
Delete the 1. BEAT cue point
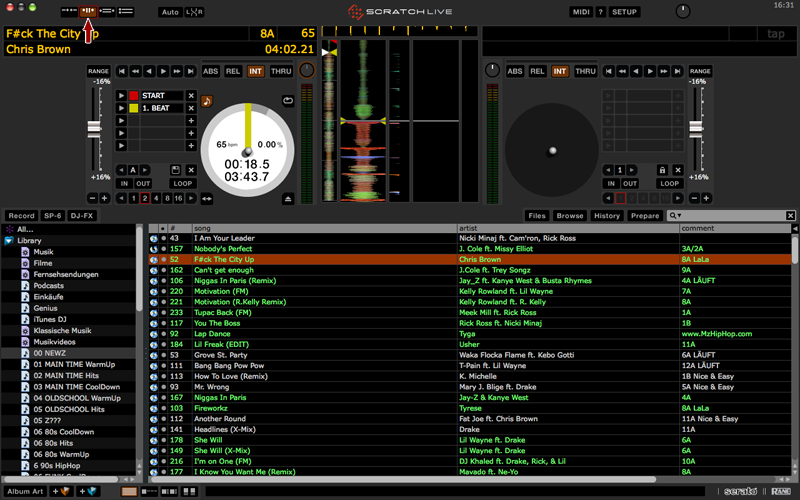[x=191, y=108]
